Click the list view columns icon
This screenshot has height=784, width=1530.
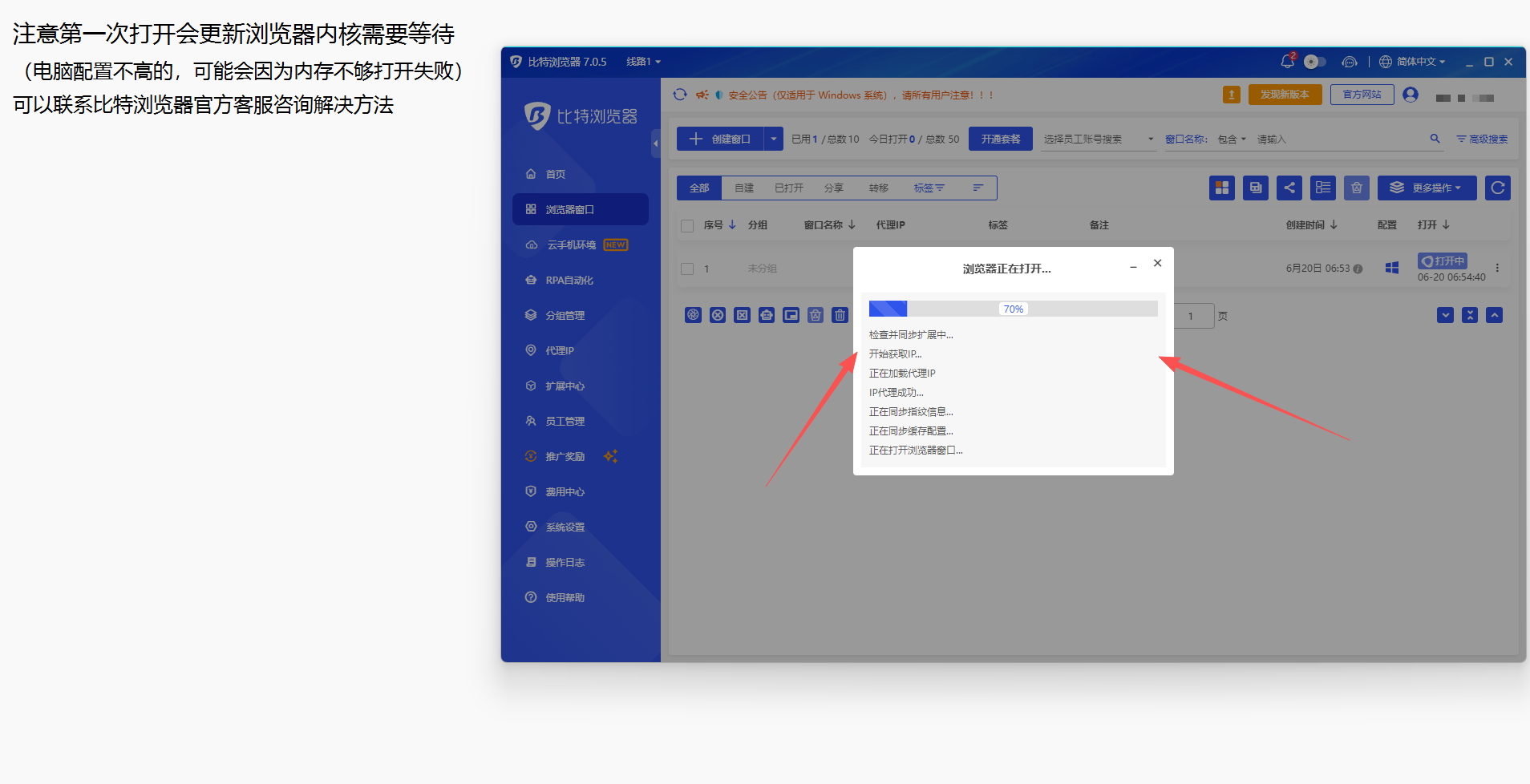(x=1323, y=188)
